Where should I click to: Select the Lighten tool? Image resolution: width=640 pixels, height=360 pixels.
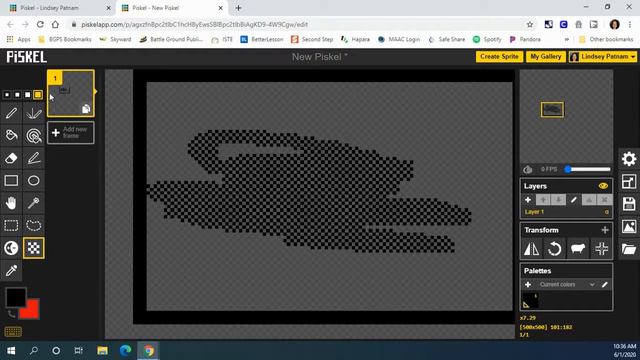pos(11,248)
